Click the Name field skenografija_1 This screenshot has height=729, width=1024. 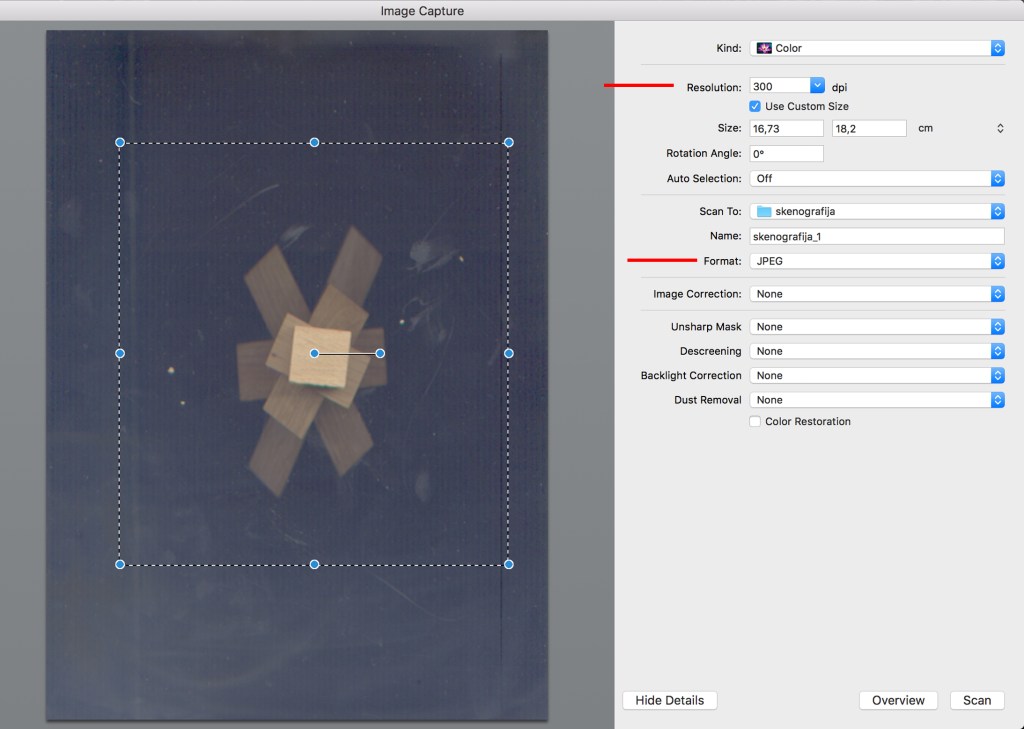tap(876, 236)
